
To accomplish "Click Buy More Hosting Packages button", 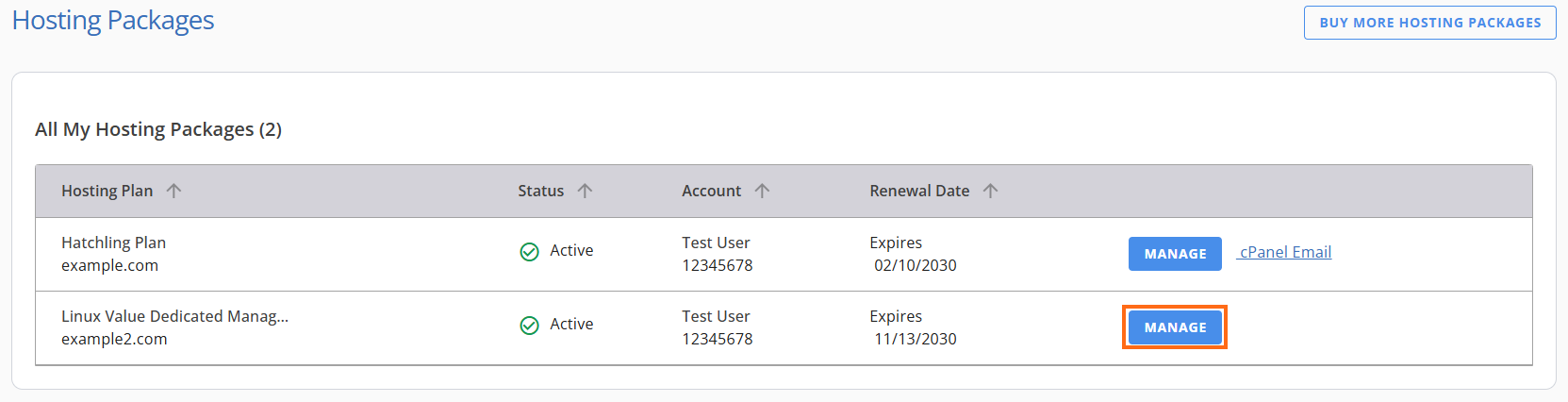I will pos(1429,23).
